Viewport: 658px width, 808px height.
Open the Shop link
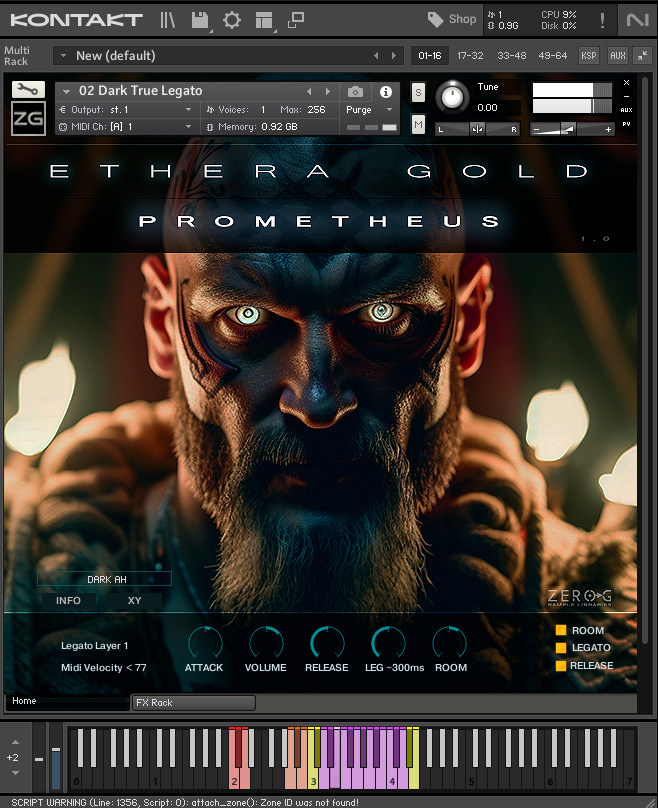point(452,19)
